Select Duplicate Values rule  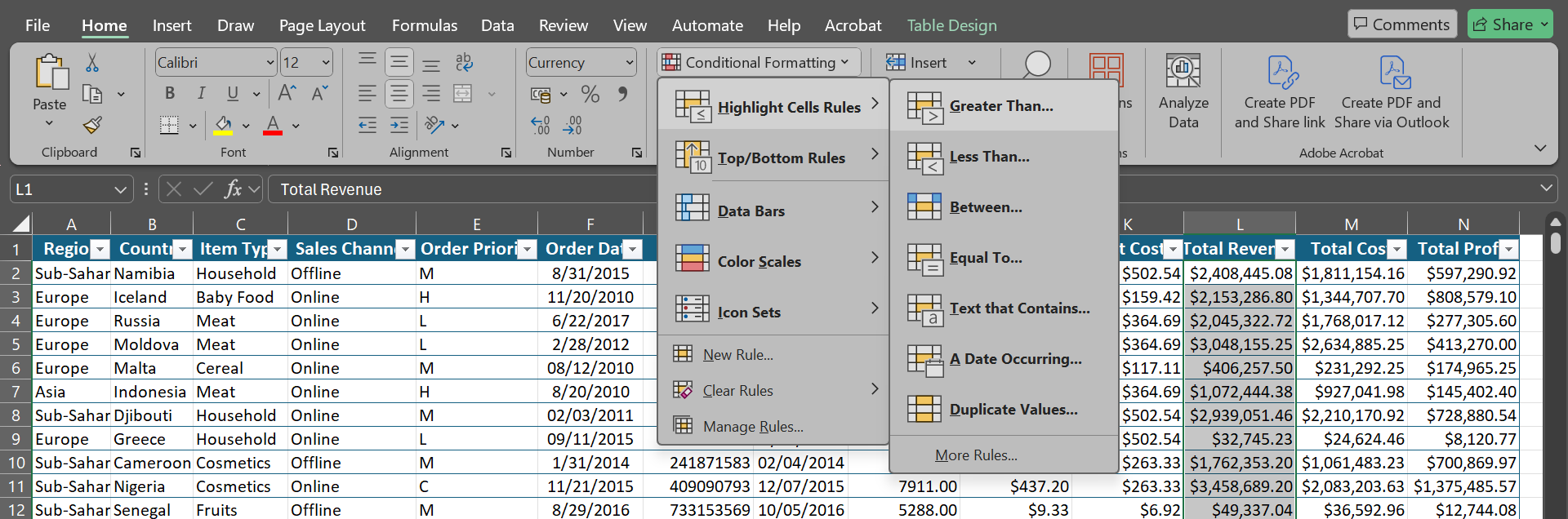tap(1004, 409)
